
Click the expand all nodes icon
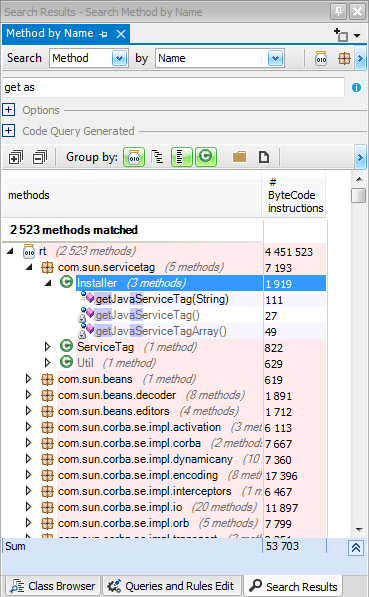point(16,157)
